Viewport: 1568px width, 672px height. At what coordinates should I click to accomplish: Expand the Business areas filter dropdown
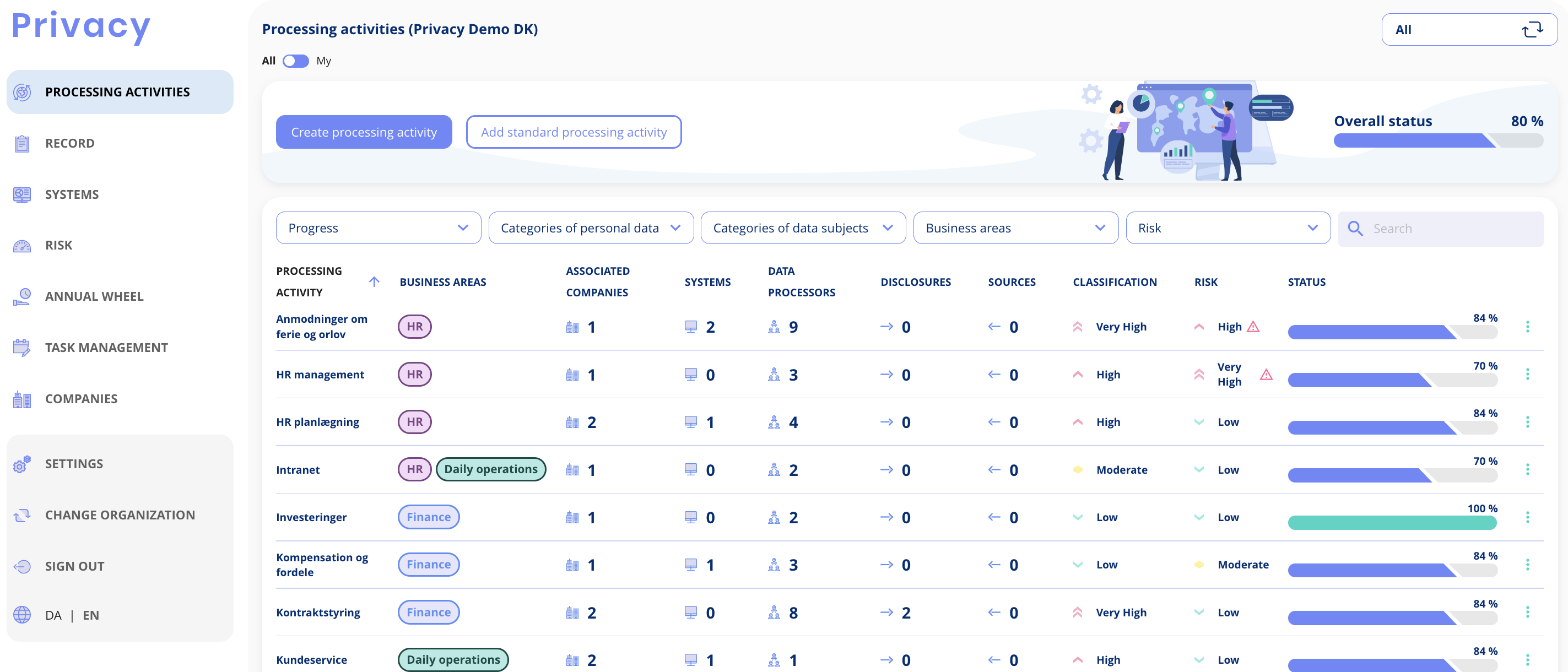pos(1015,228)
